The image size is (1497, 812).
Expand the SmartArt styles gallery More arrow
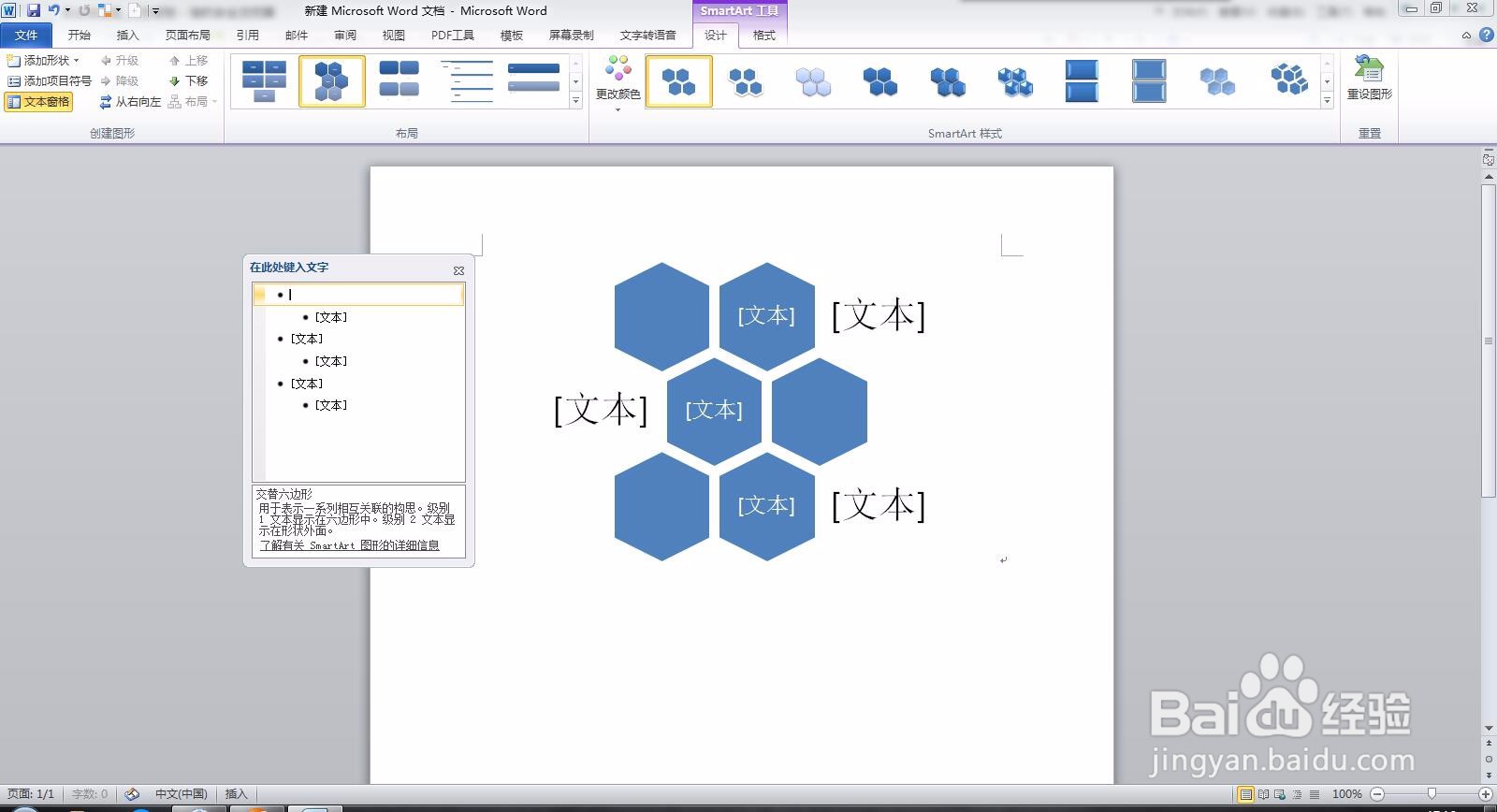[x=1327, y=100]
